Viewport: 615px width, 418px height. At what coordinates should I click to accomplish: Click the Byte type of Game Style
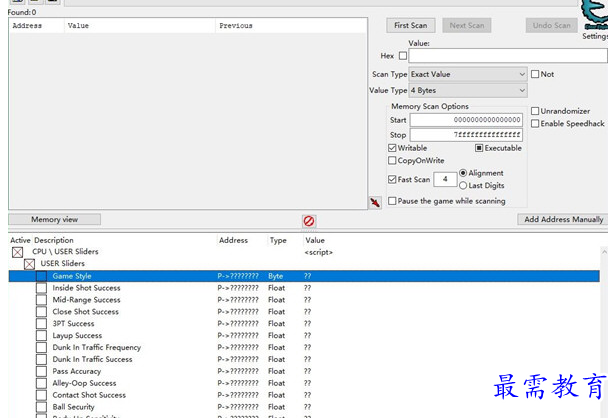(x=276, y=276)
